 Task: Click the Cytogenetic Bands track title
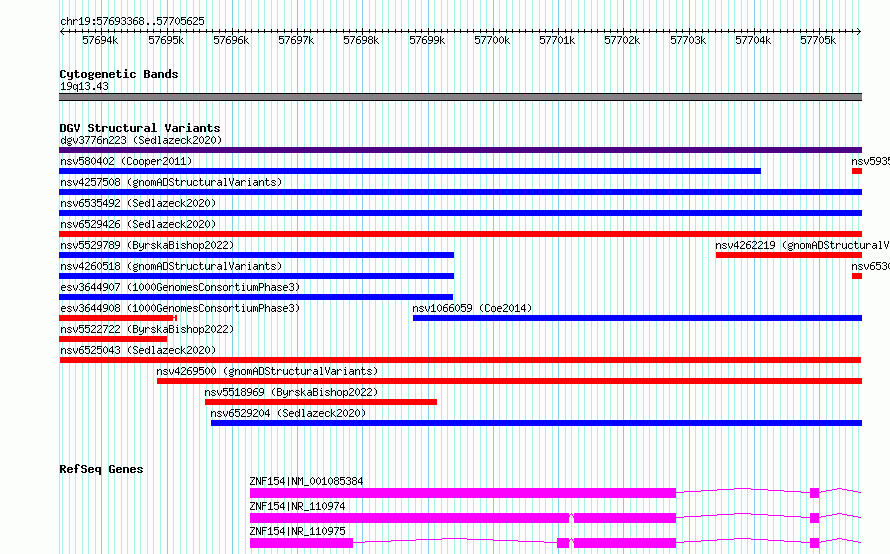click(x=119, y=74)
